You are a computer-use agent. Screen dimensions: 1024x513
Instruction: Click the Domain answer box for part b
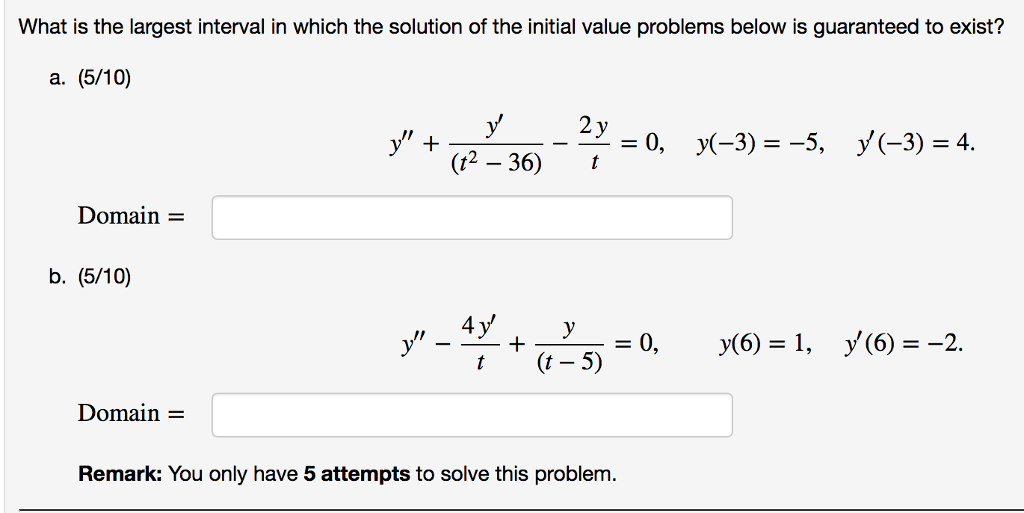[x=472, y=414]
